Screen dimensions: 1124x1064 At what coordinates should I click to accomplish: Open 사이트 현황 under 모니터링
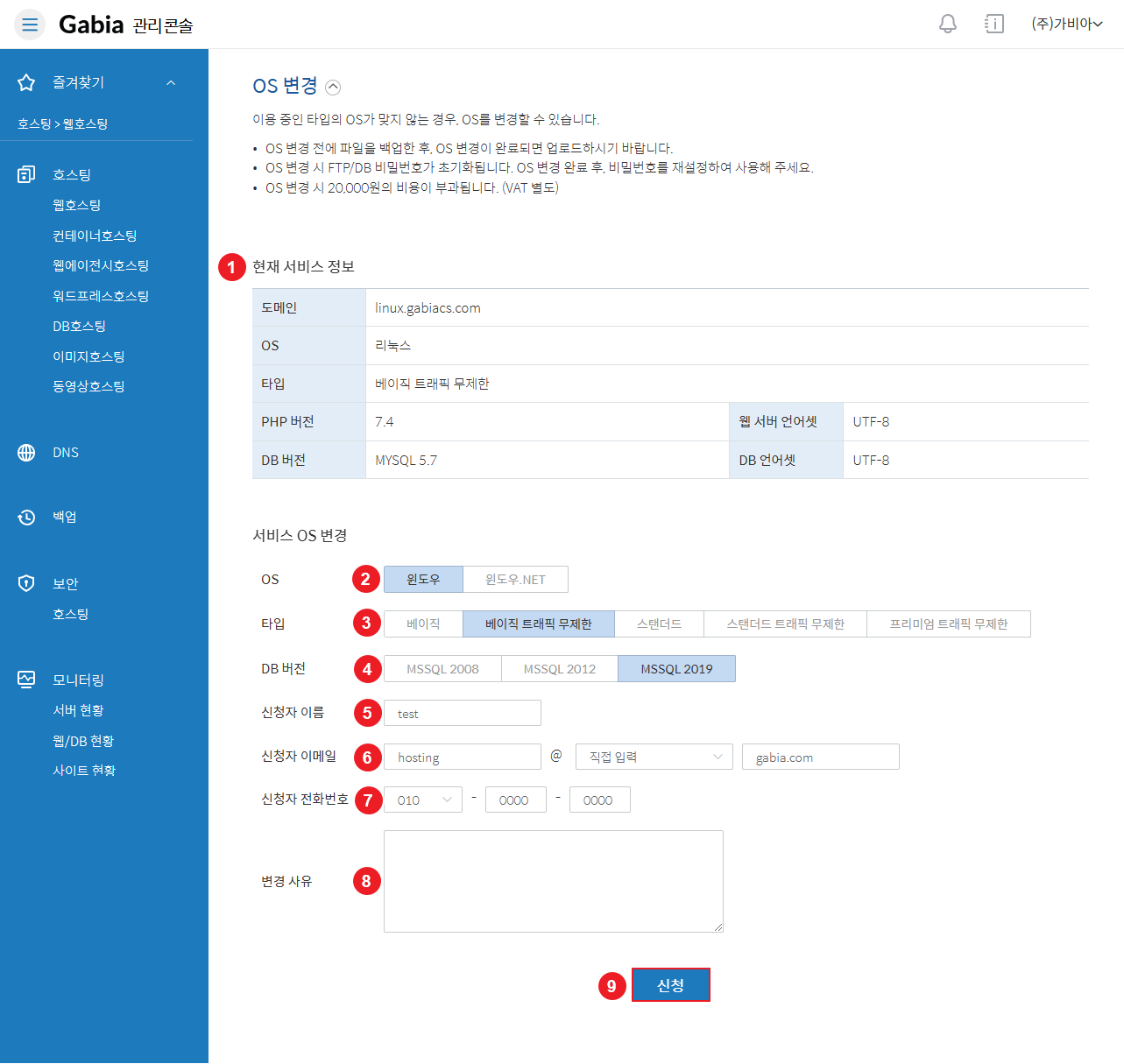coord(84,771)
